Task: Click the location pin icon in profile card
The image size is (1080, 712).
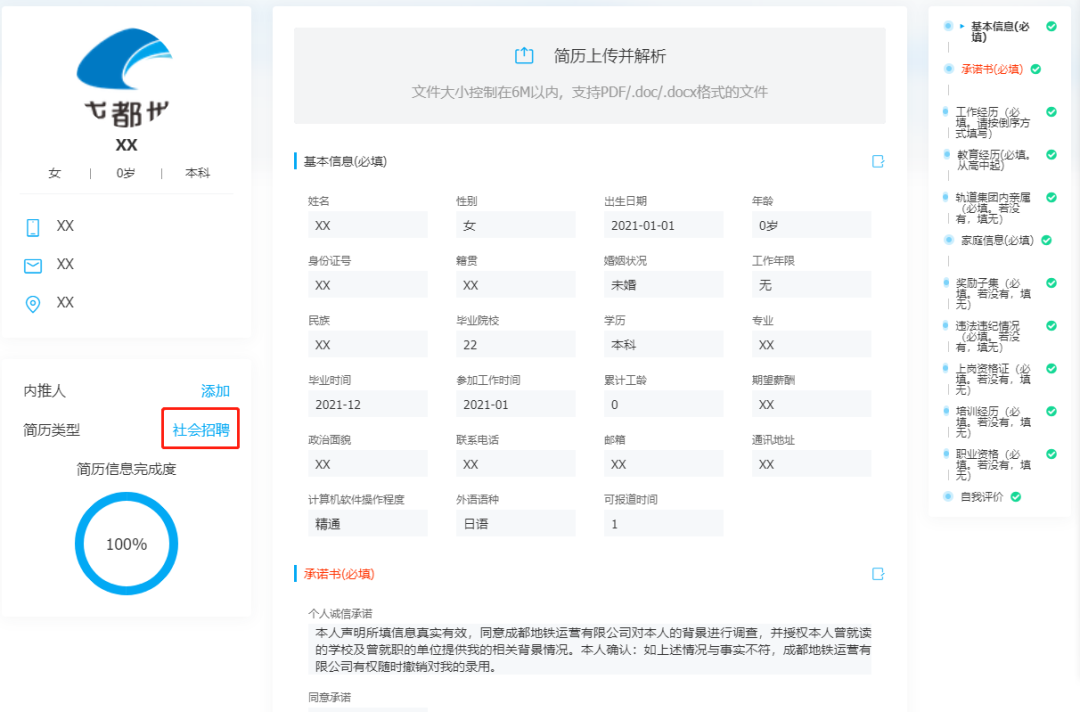Action: [x=32, y=302]
